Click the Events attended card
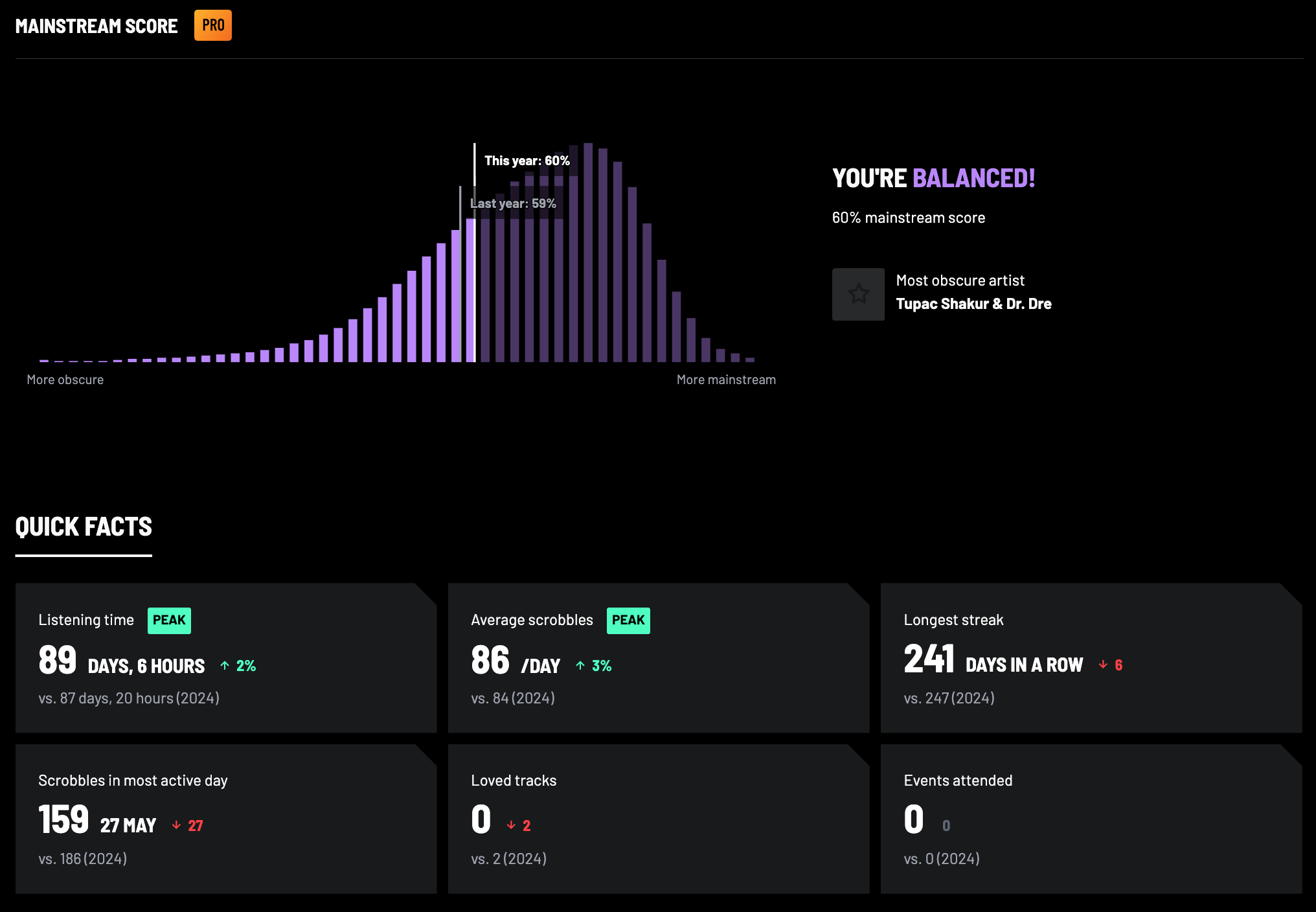1316x912 pixels. tap(1091, 819)
